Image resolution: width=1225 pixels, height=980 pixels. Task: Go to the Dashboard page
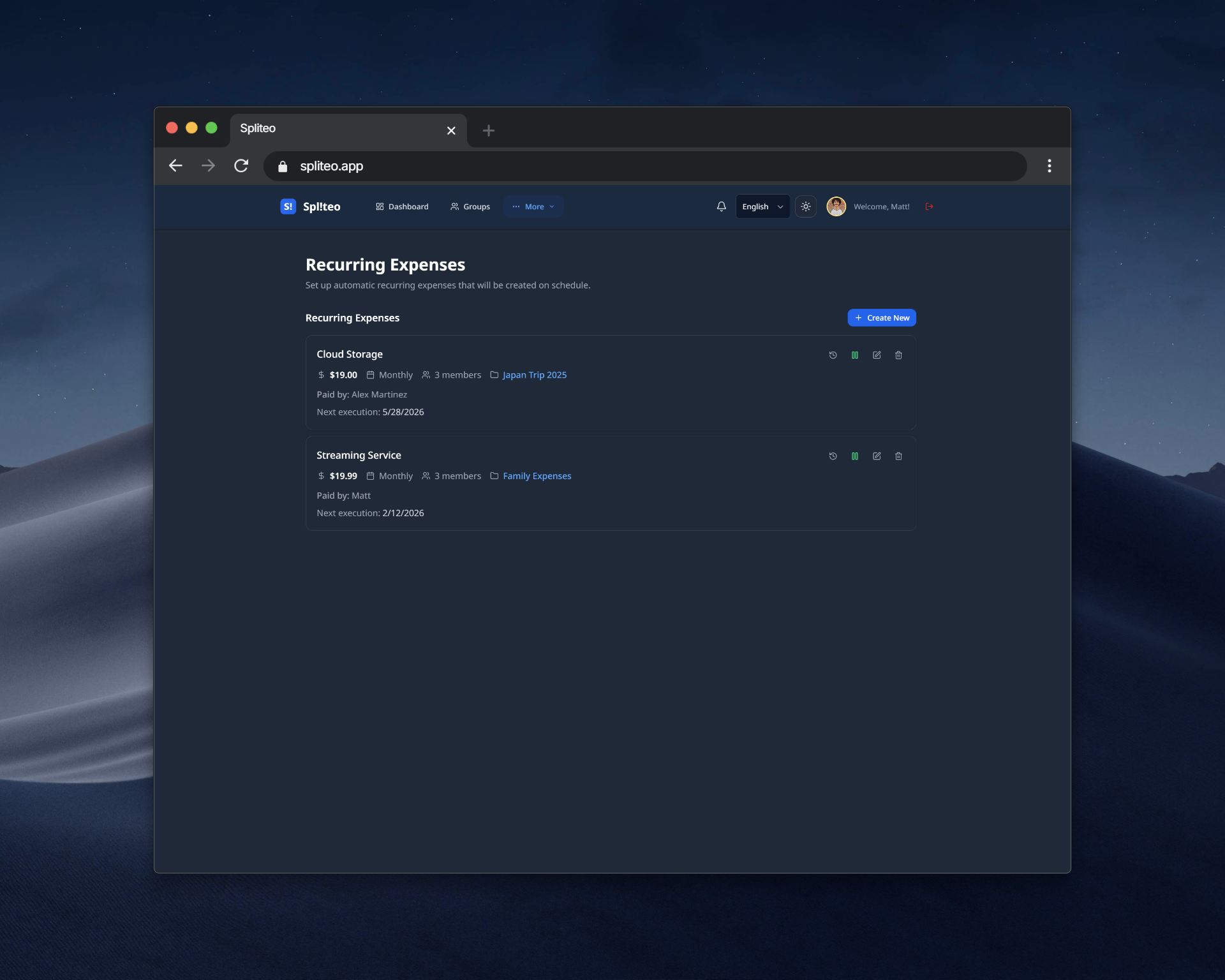(x=402, y=206)
